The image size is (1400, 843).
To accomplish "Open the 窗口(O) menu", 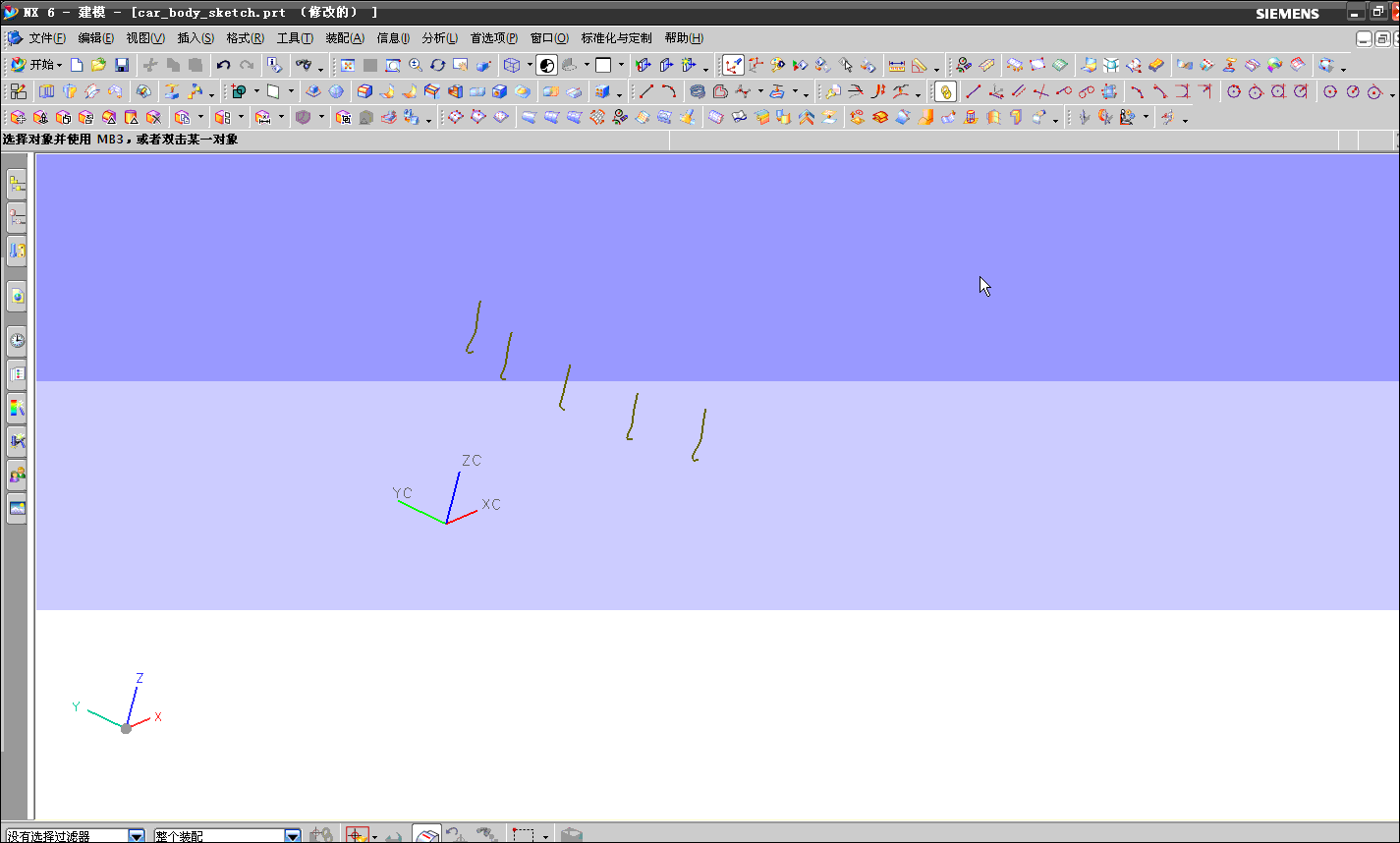I will coord(549,38).
